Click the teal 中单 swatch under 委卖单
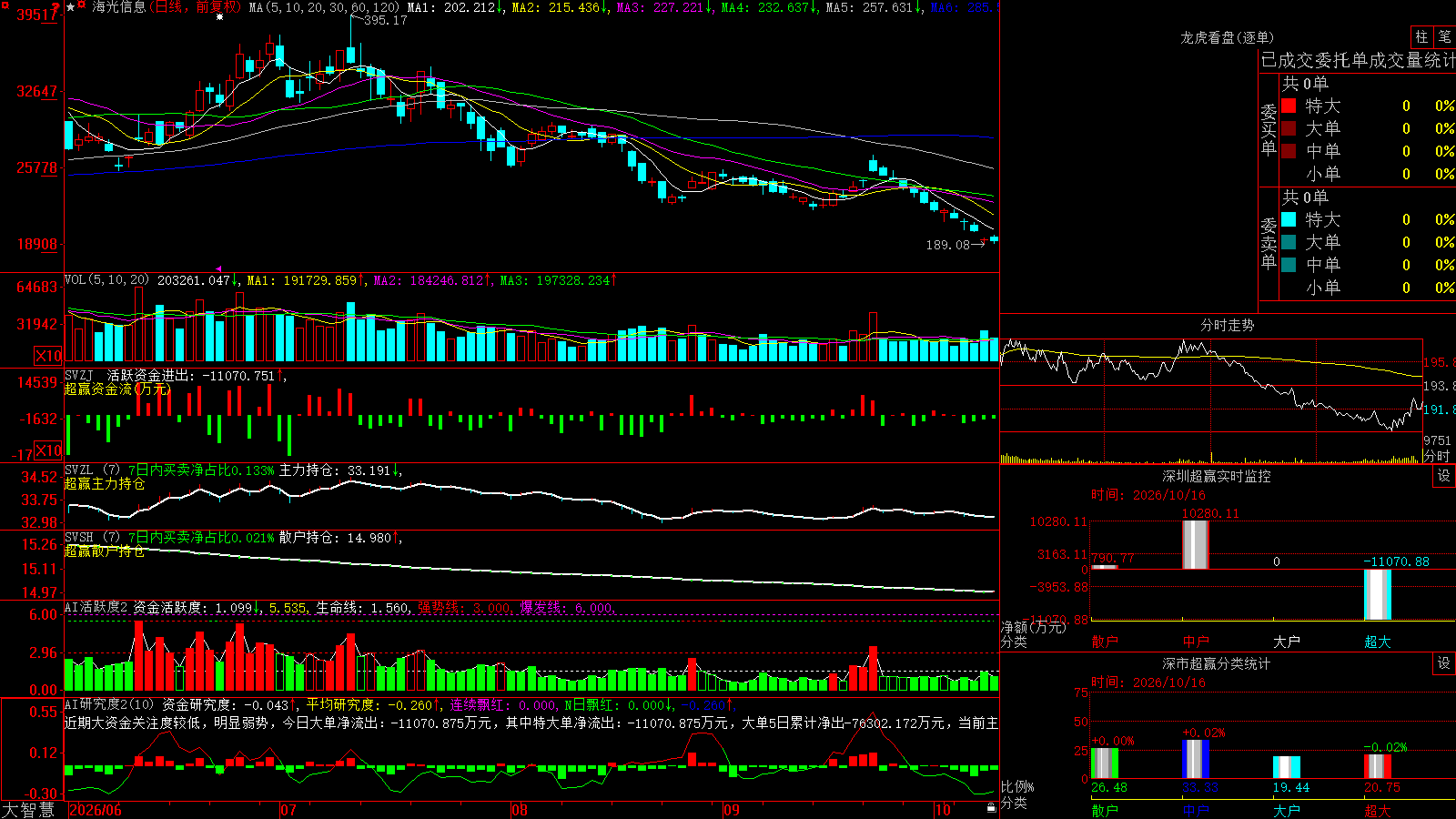This screenshot has height=819, width=1456. [x=1289, y=265]
